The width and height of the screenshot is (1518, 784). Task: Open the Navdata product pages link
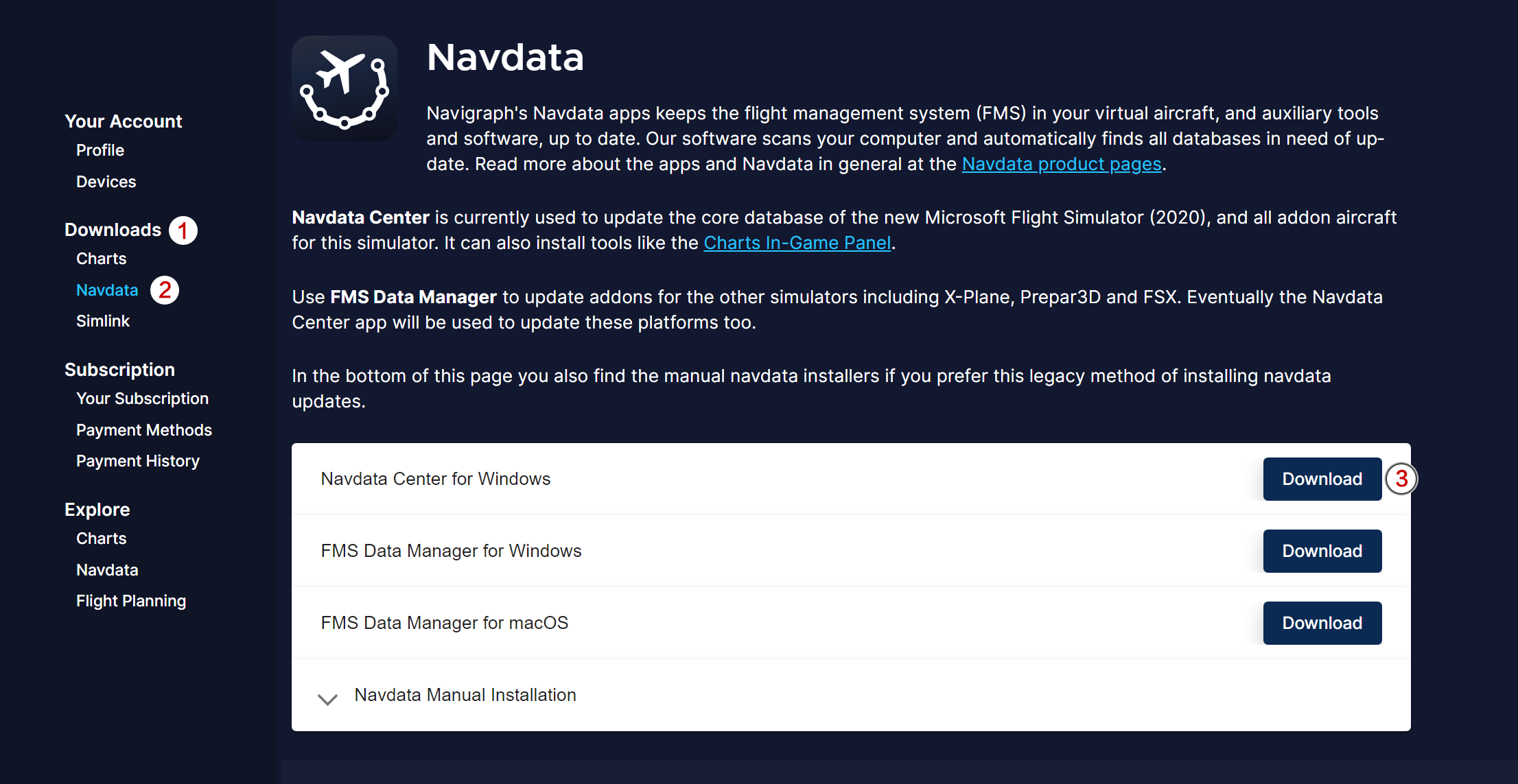coord(1061,164)
